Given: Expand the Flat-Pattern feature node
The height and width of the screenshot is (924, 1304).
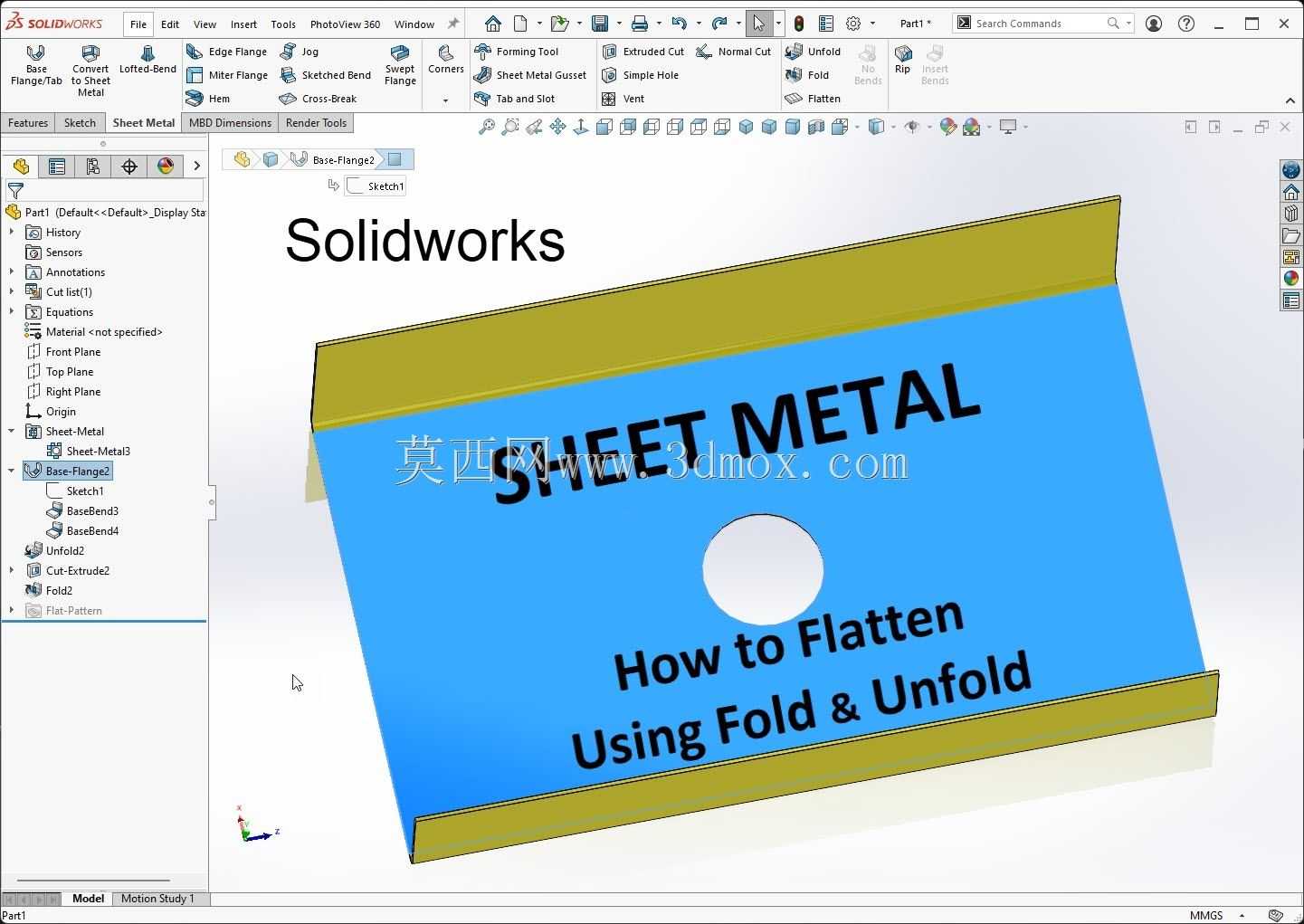Looking at the screenshot, I should tap(12, 611).
